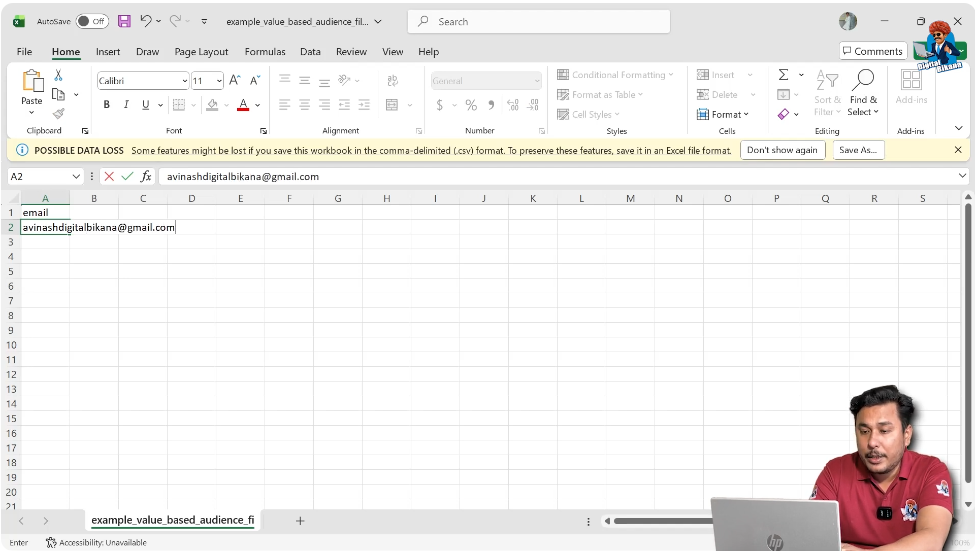The width and height of the screenshot is (975, 552).
Task: Click the font color red A swatch
Action: pos(243,104)
